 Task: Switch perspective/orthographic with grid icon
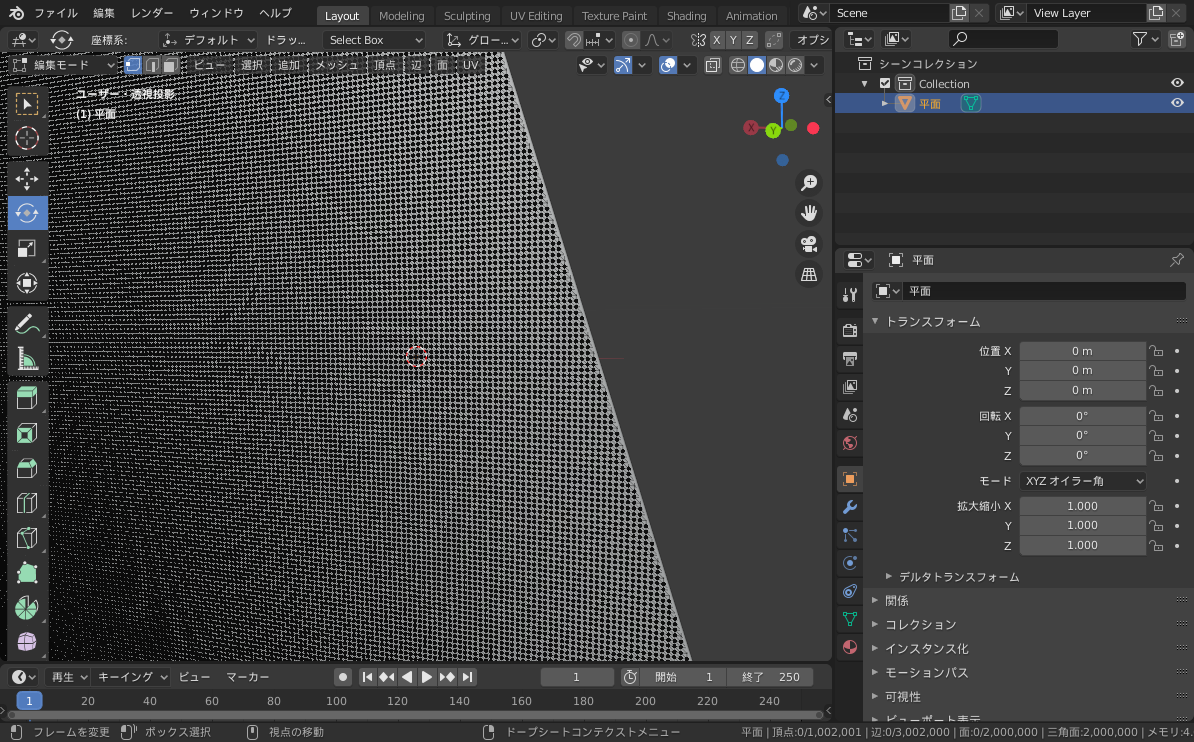pyautogui.click(x=809, y=274)
